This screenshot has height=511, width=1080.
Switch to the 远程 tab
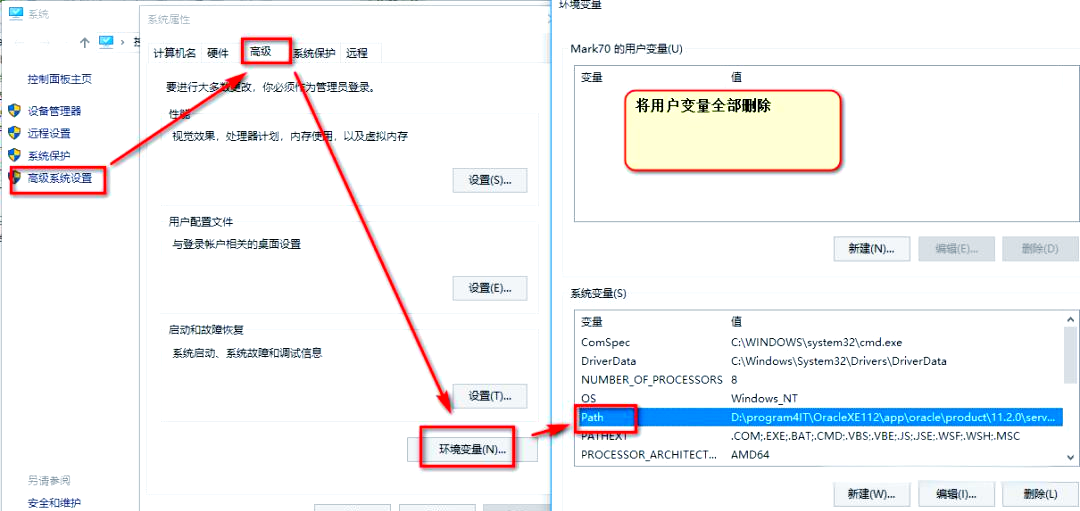click(x=357, y=53)
